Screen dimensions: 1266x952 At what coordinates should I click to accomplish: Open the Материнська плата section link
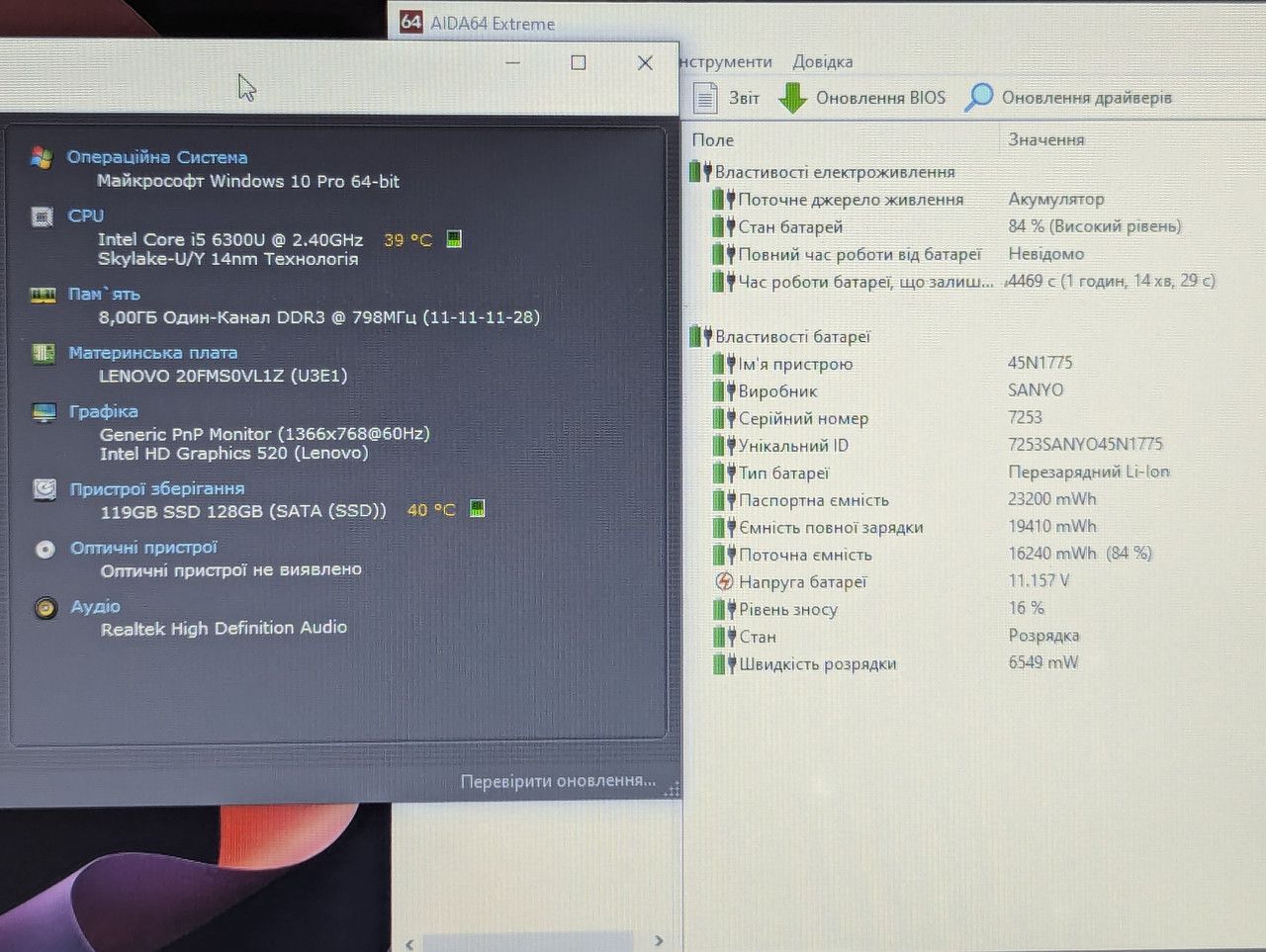coord(153,353)
